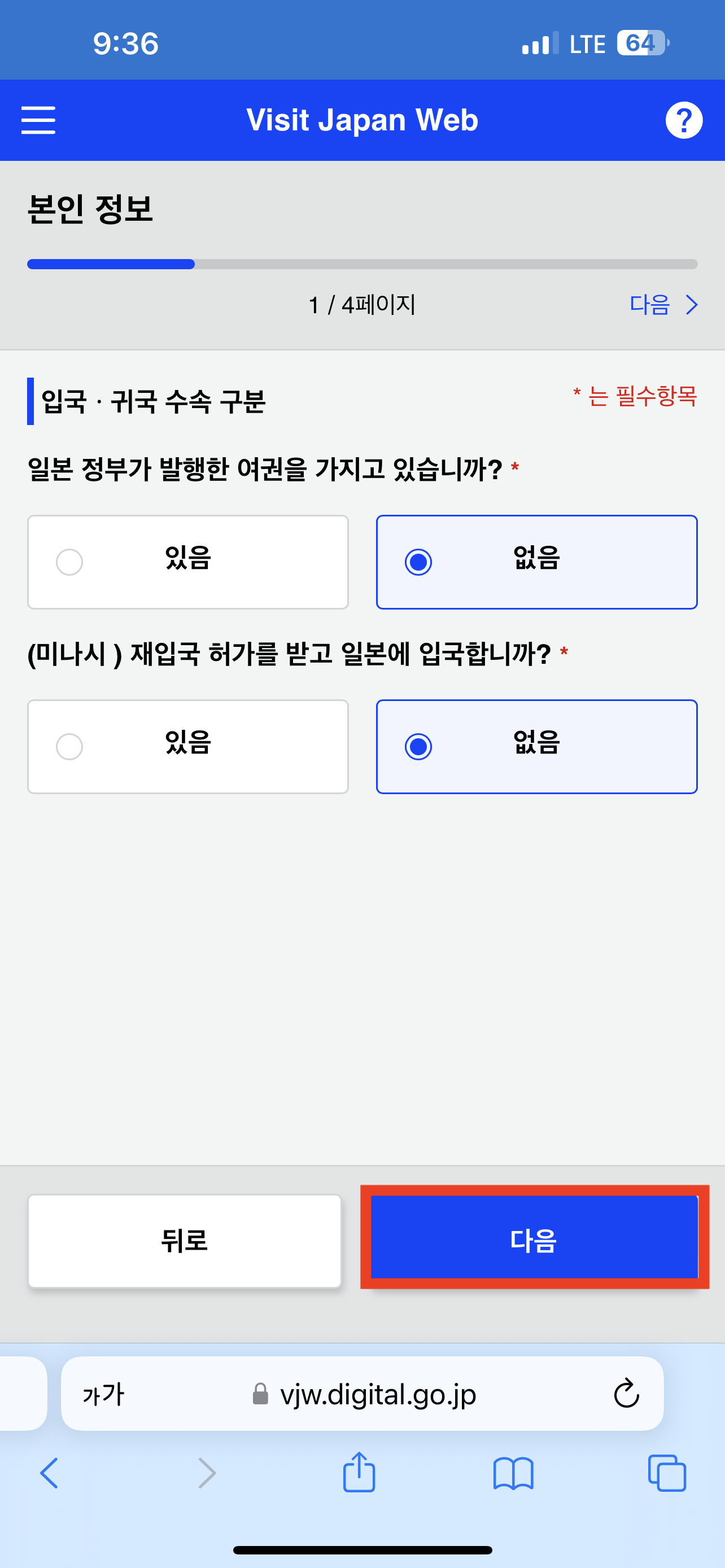The width and height of the screenshot is (725, 1568).
Task: Open Safari bookmarks book icon
Action: tap(513, 1474)
